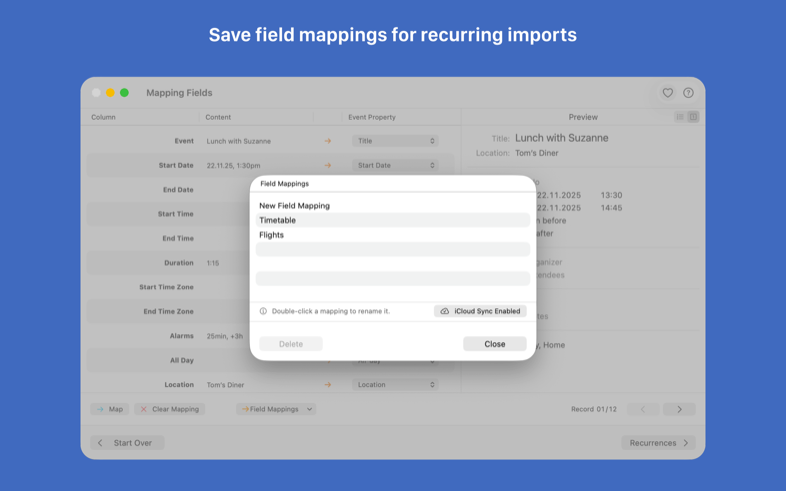
Task: Open the Field Mappings dropdown menu
Action: coord(276,409)
